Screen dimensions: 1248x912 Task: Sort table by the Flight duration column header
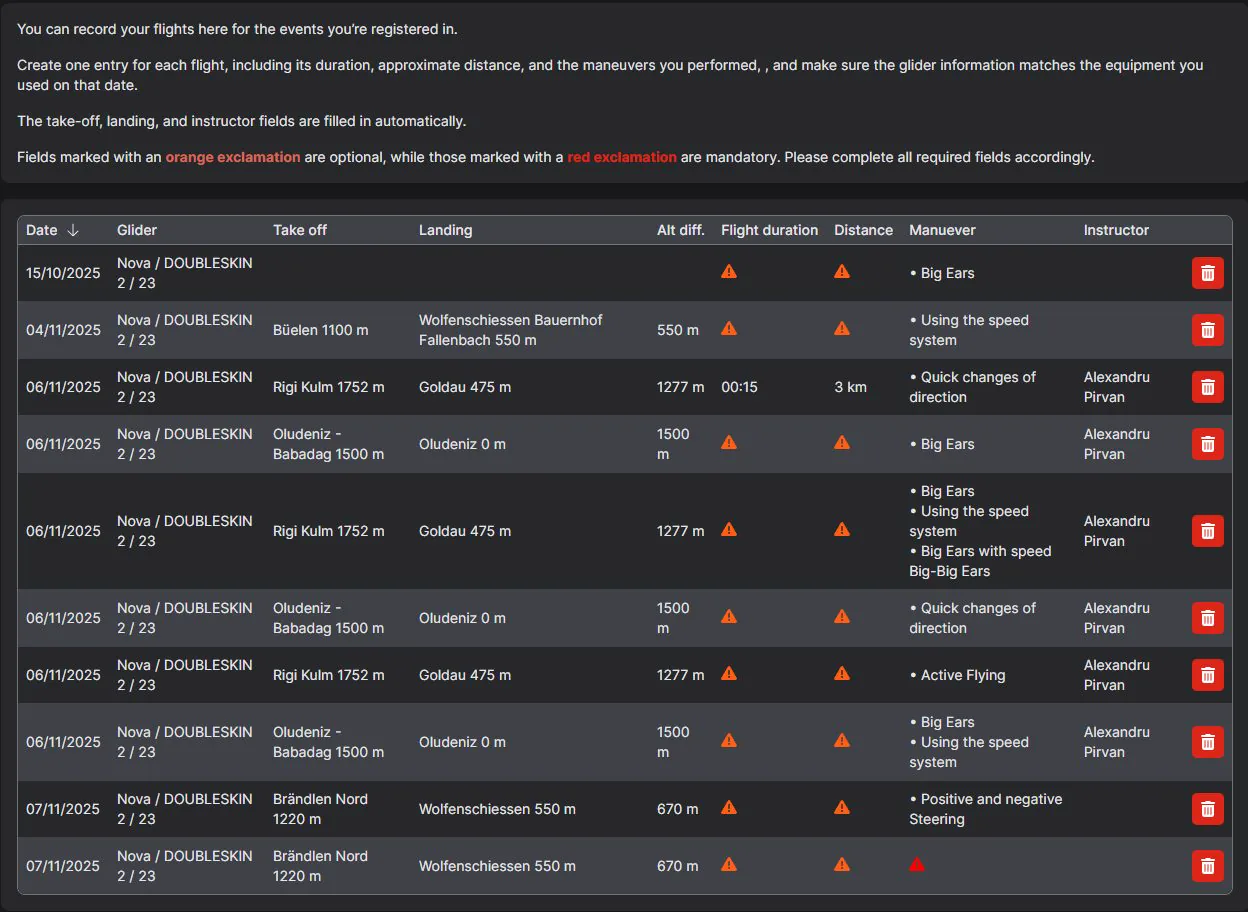pos(770,230)
